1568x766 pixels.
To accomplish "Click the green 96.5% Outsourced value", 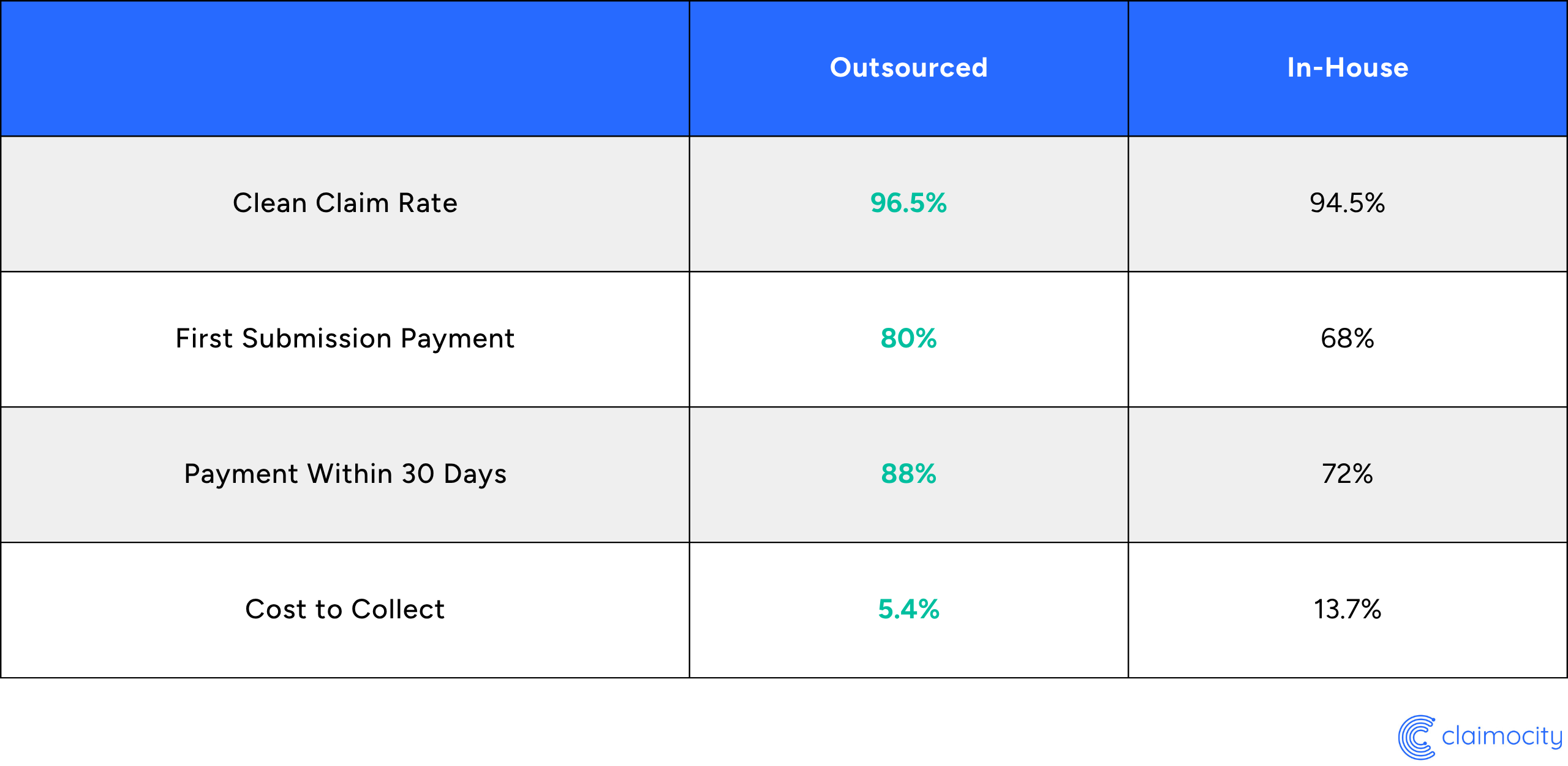I will [908, 203].
